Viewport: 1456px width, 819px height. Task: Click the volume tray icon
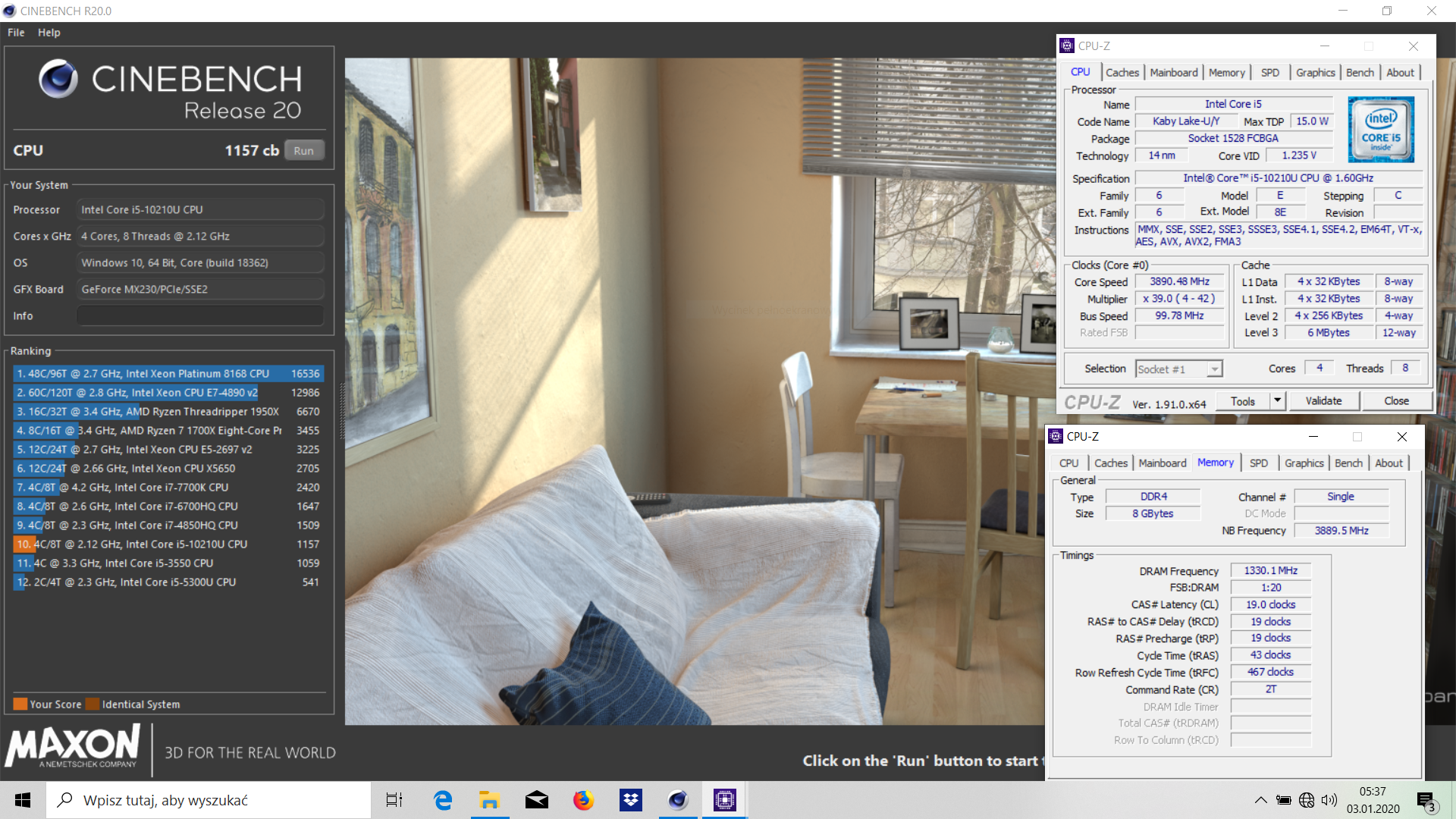point(1329,800)
